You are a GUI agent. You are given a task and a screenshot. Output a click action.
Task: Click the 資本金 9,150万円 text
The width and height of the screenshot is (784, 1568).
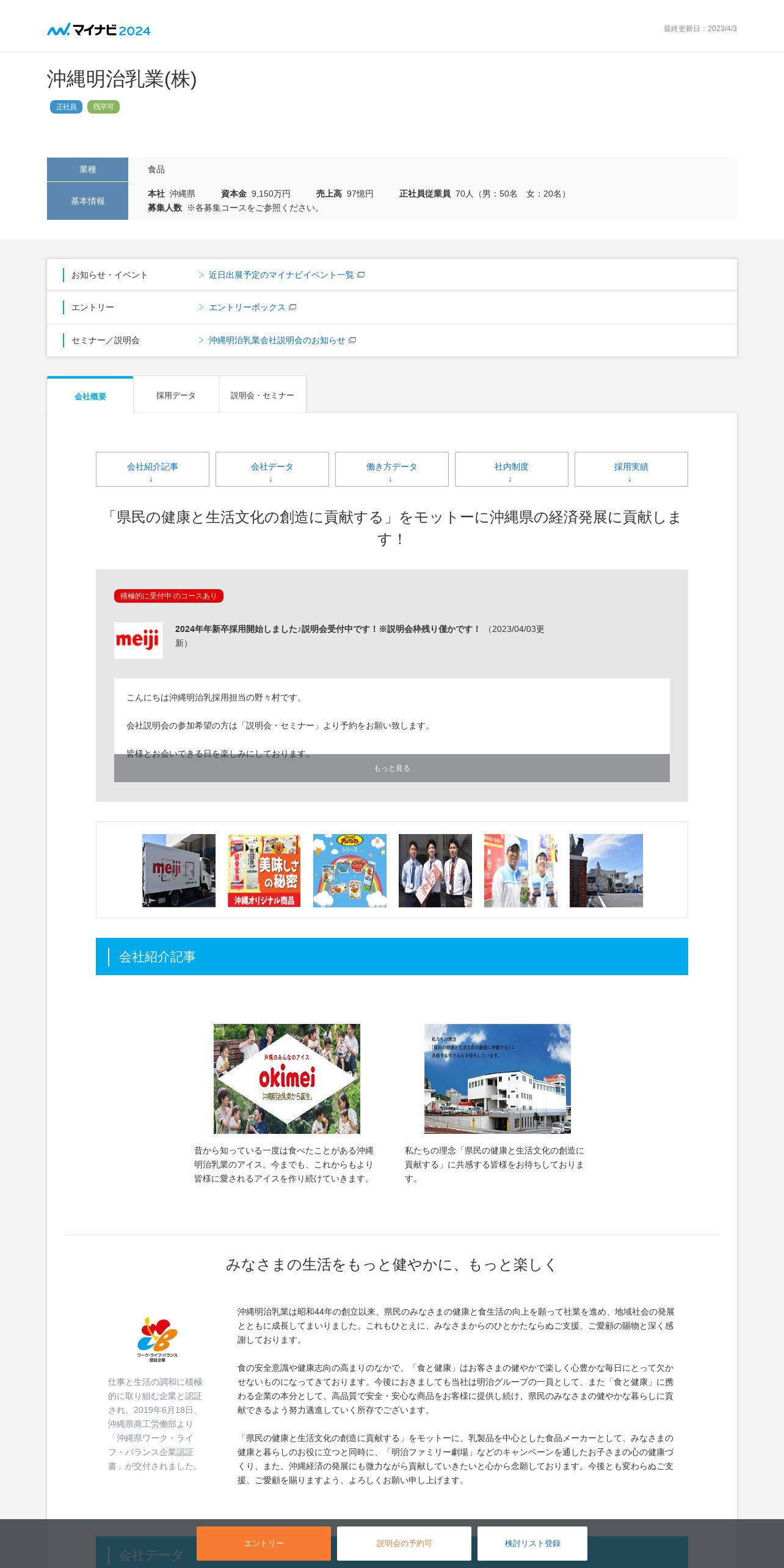[256, 194]
